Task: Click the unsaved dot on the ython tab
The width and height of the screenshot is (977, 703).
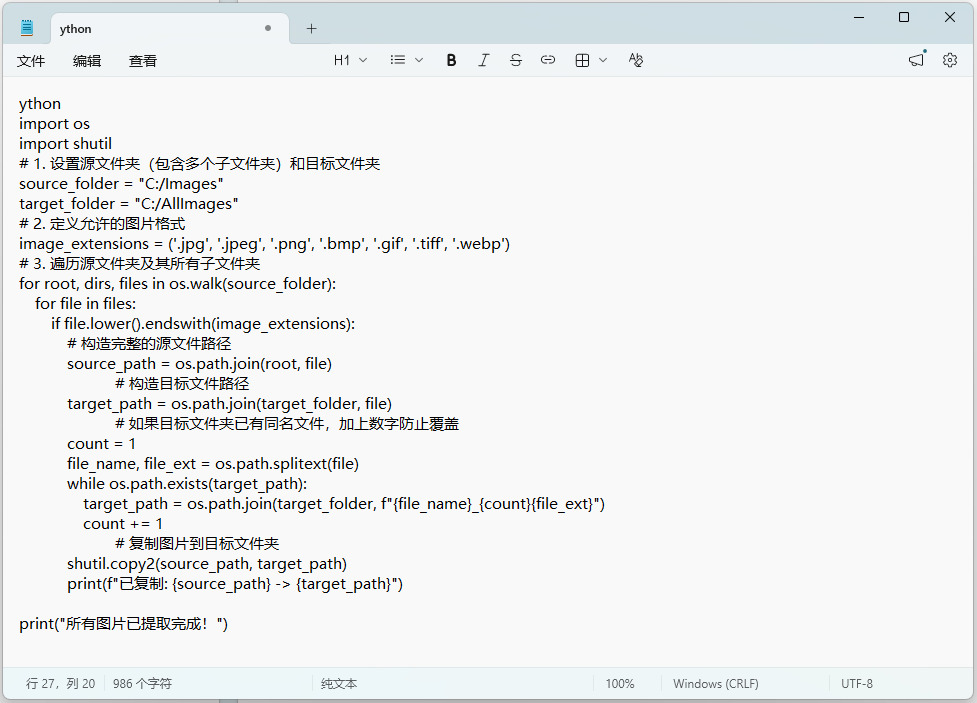Action: tap(268, 28)
